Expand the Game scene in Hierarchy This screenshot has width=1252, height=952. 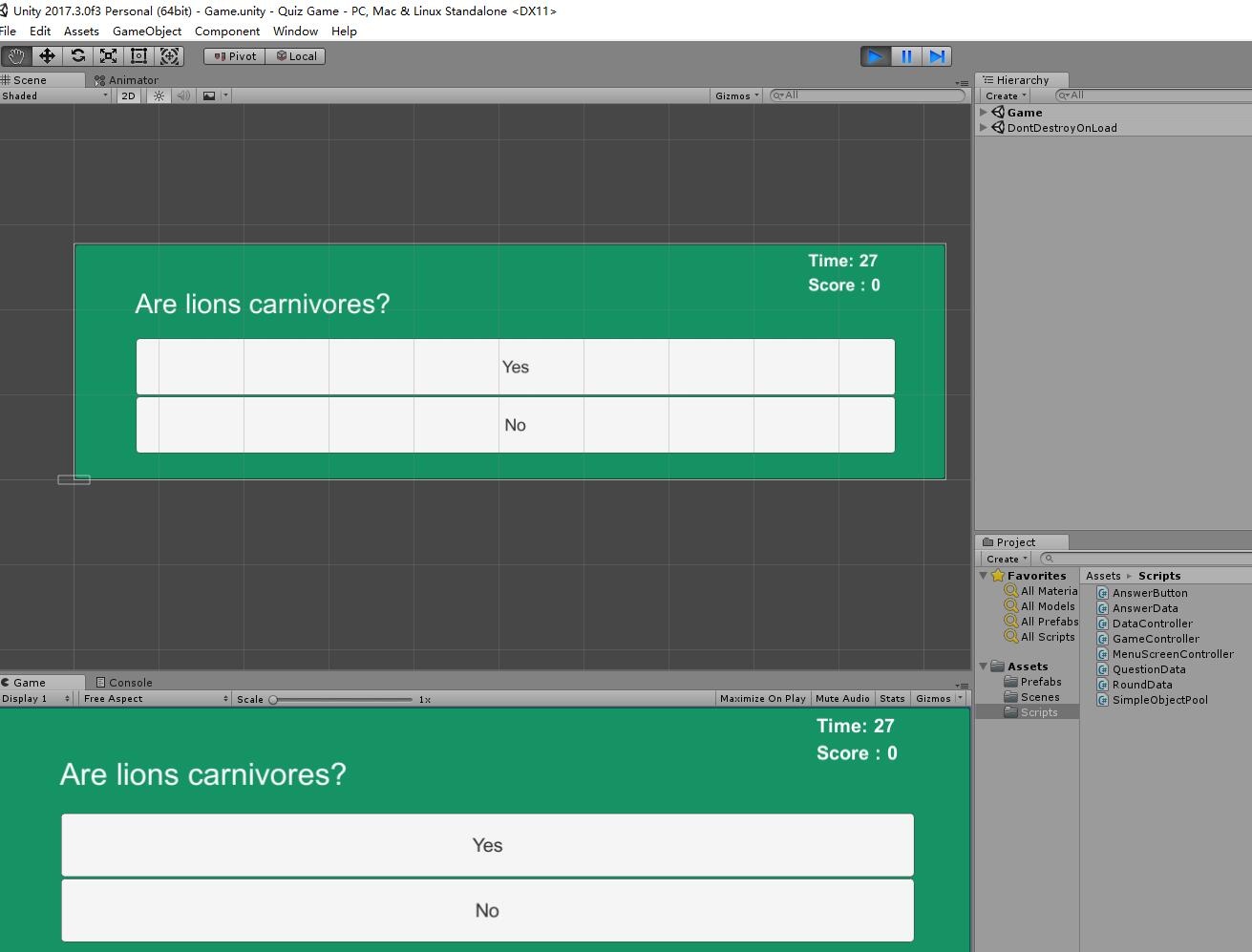click(x=984, y=113)
